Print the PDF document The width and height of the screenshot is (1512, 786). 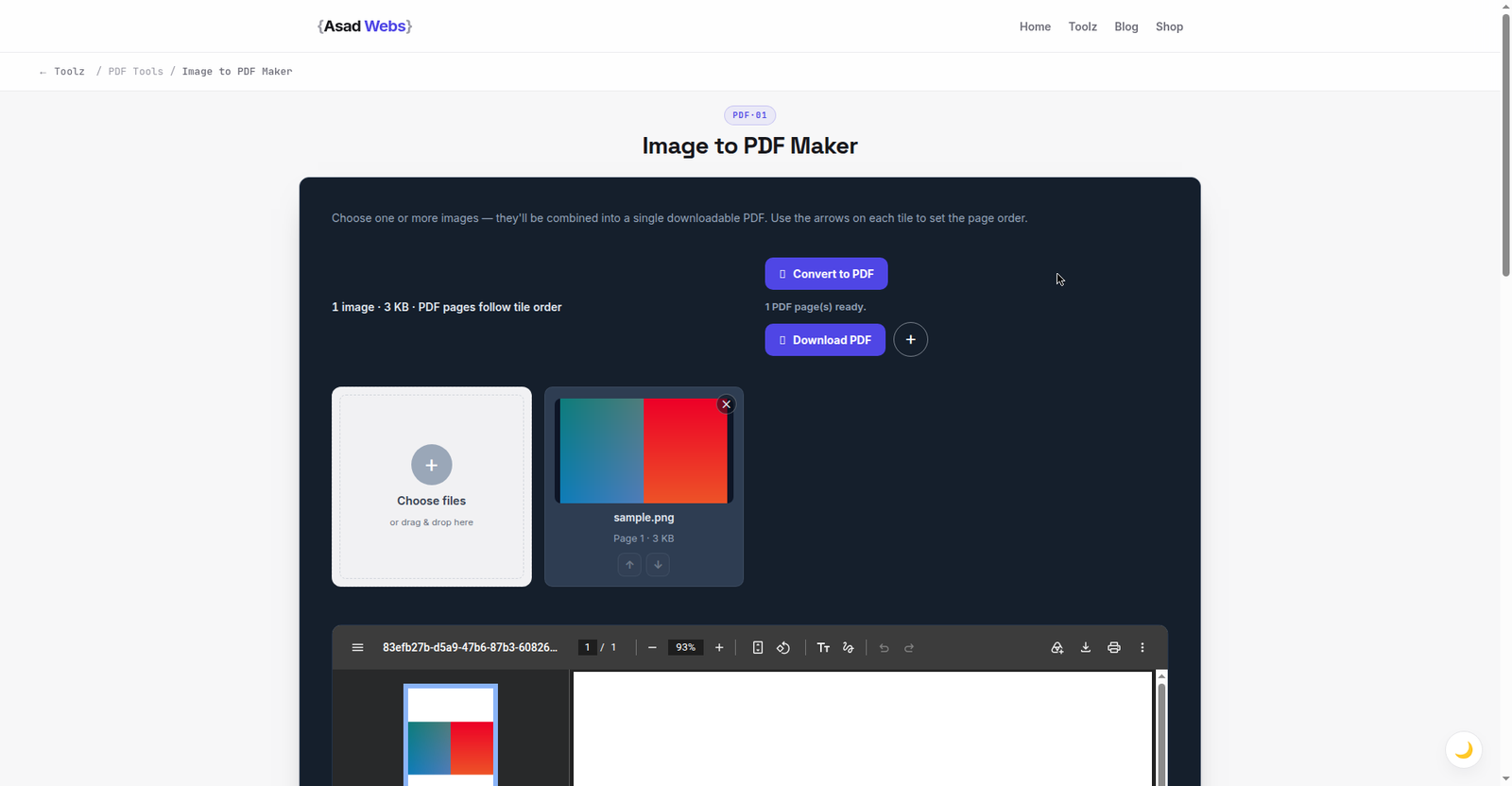click(1114, 647)
